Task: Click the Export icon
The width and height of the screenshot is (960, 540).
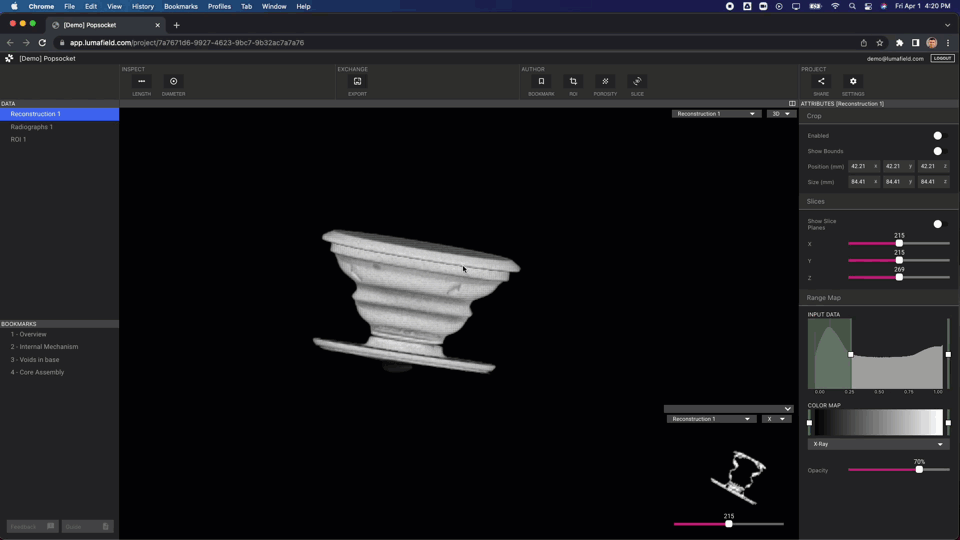Action: point(357,82)
